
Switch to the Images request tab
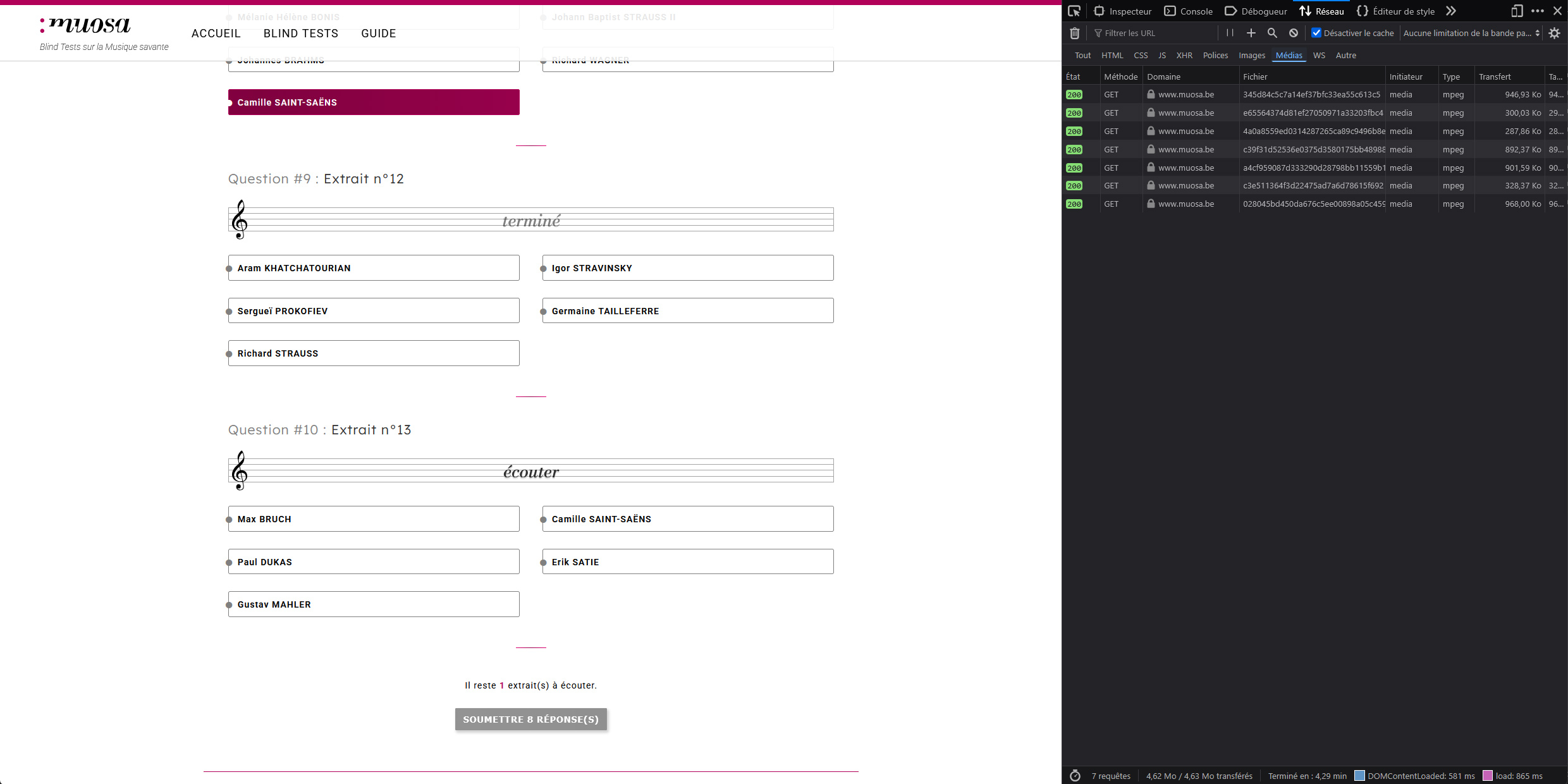point(1251,56)
